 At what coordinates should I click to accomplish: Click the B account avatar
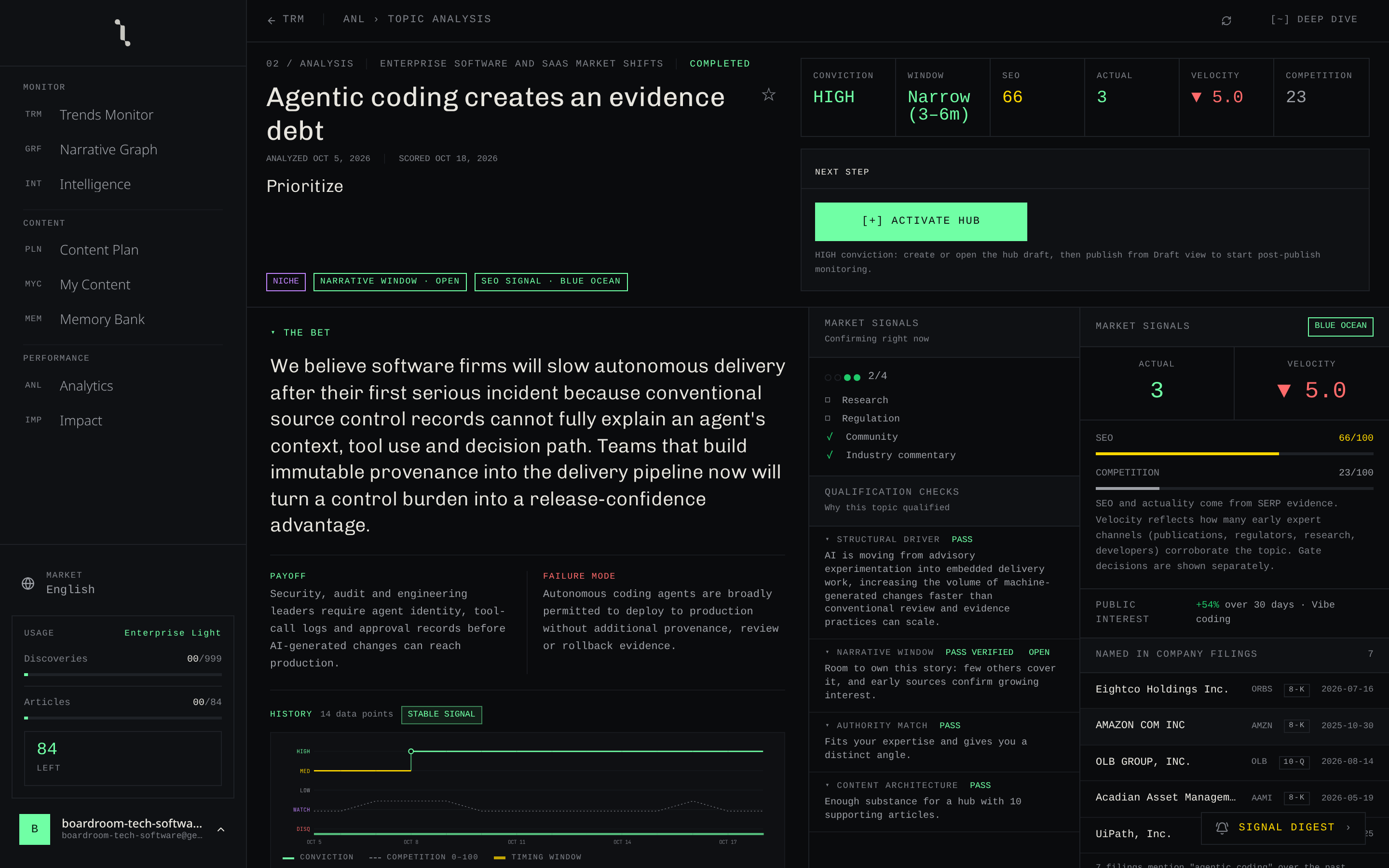click(34, 828)
